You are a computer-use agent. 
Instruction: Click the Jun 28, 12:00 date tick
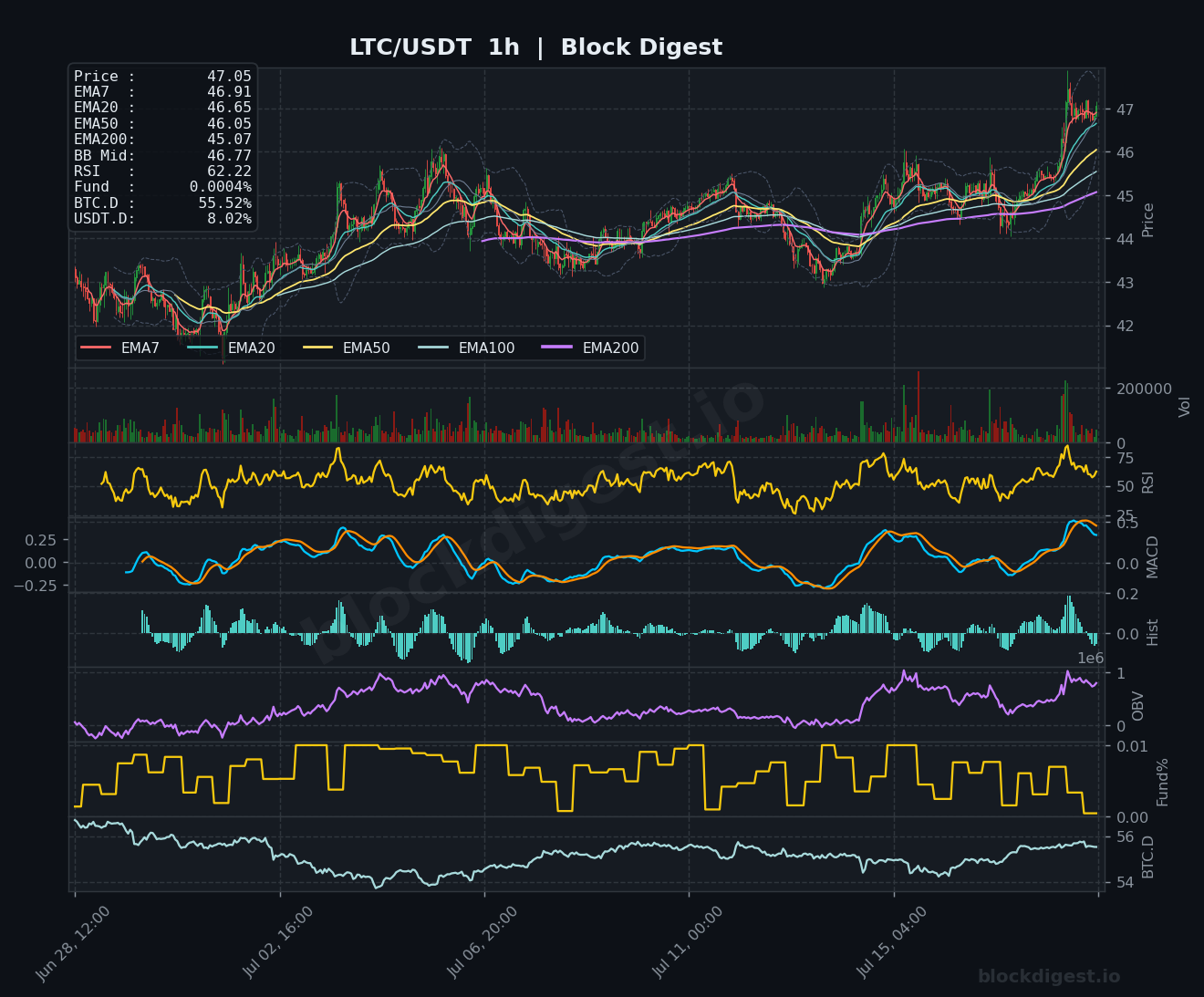(73, 944)
